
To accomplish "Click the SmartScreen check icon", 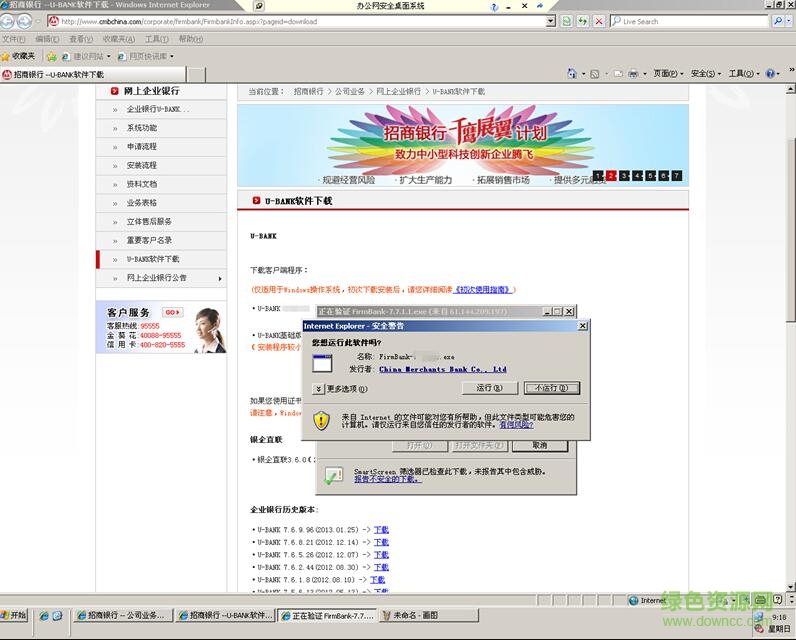I will coord(334,476).
